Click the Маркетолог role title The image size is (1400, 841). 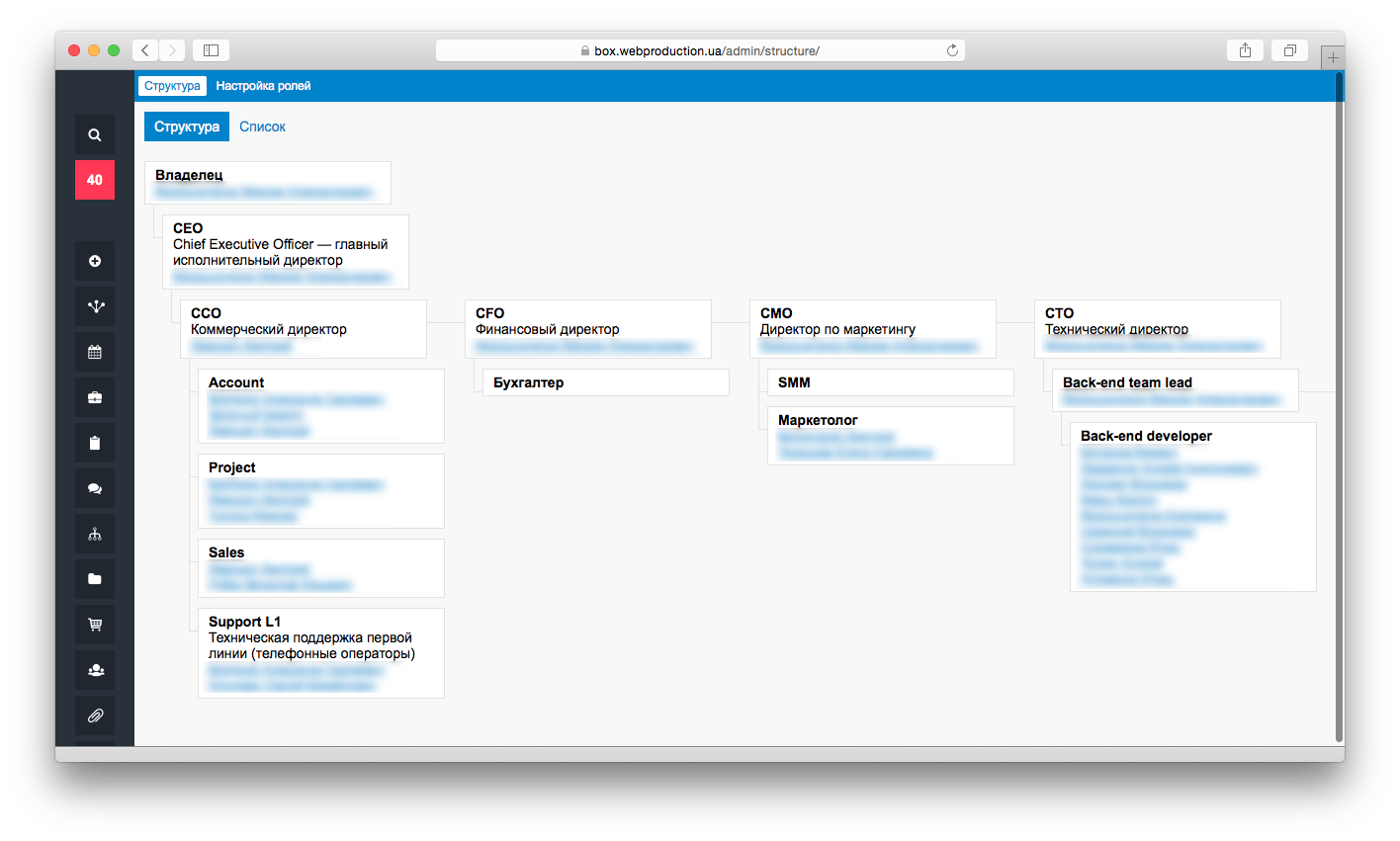[x=818, y=420]
